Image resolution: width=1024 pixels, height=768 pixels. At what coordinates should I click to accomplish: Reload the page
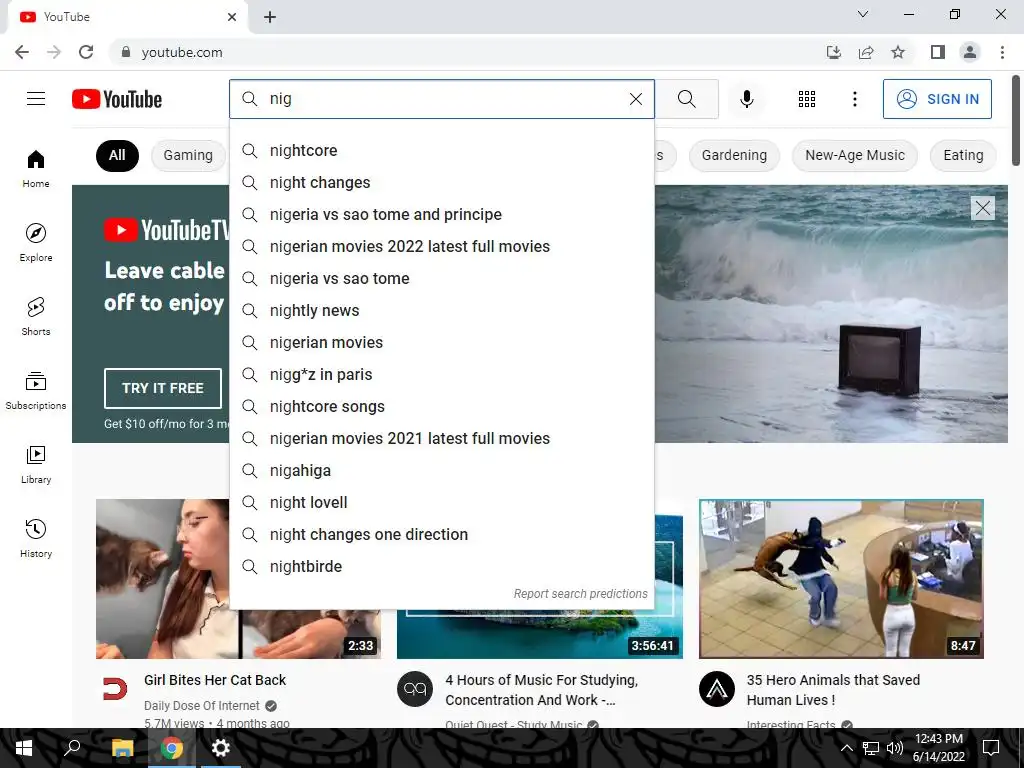86,52
